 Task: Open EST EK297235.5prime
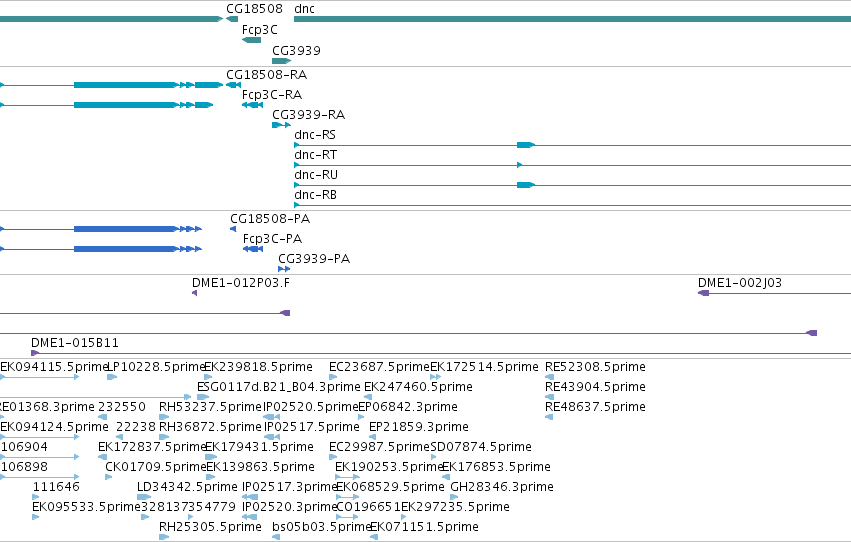pos(455,507)
